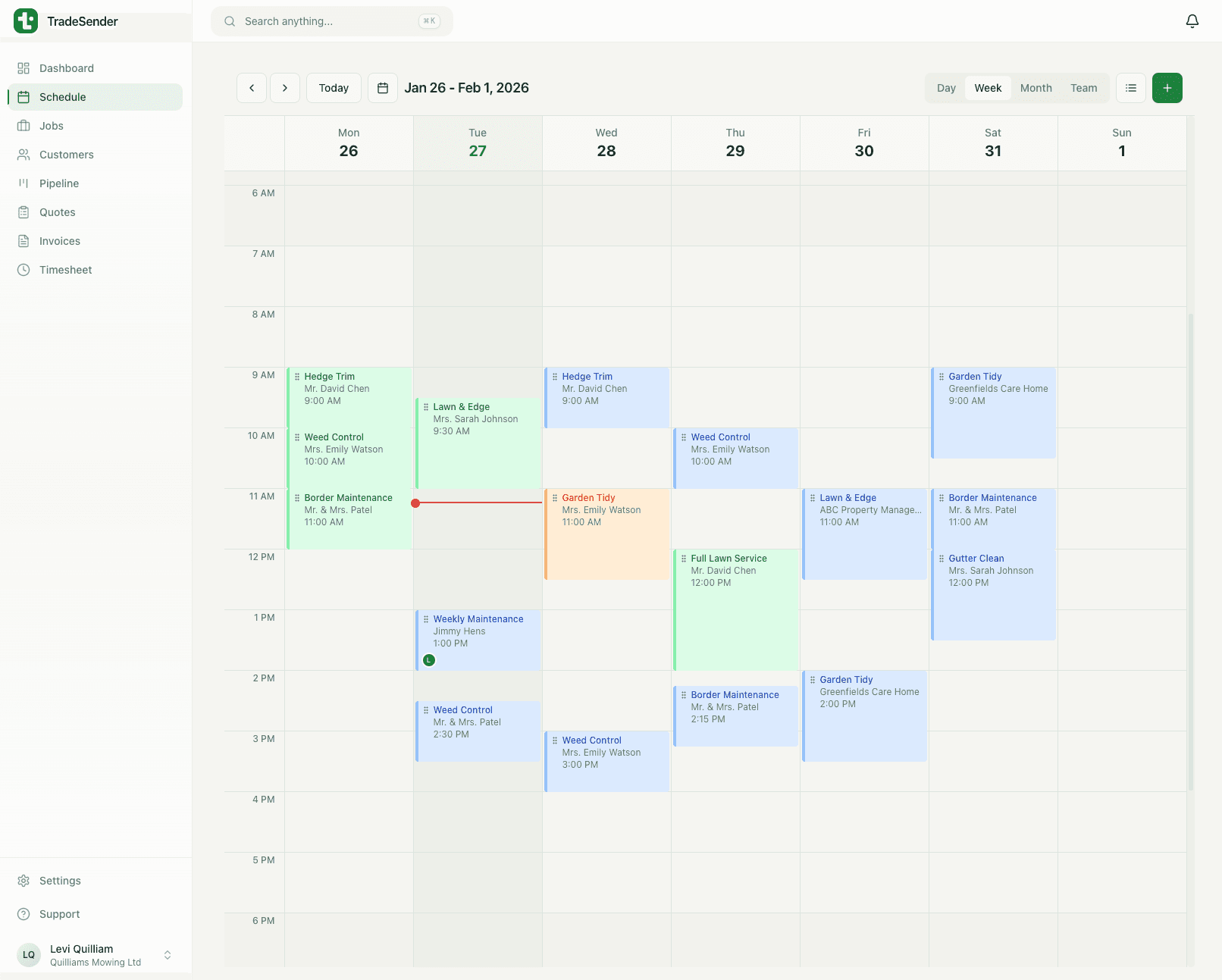1222x980 pixels.
Task: Click the green plus button to create a job
Action: click(x=1167, y=87)
